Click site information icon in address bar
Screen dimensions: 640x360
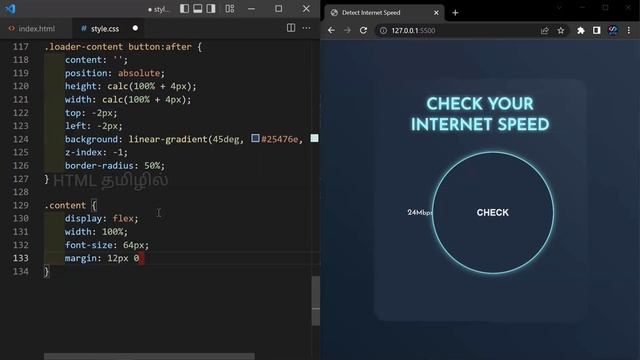tap(383, 31)
